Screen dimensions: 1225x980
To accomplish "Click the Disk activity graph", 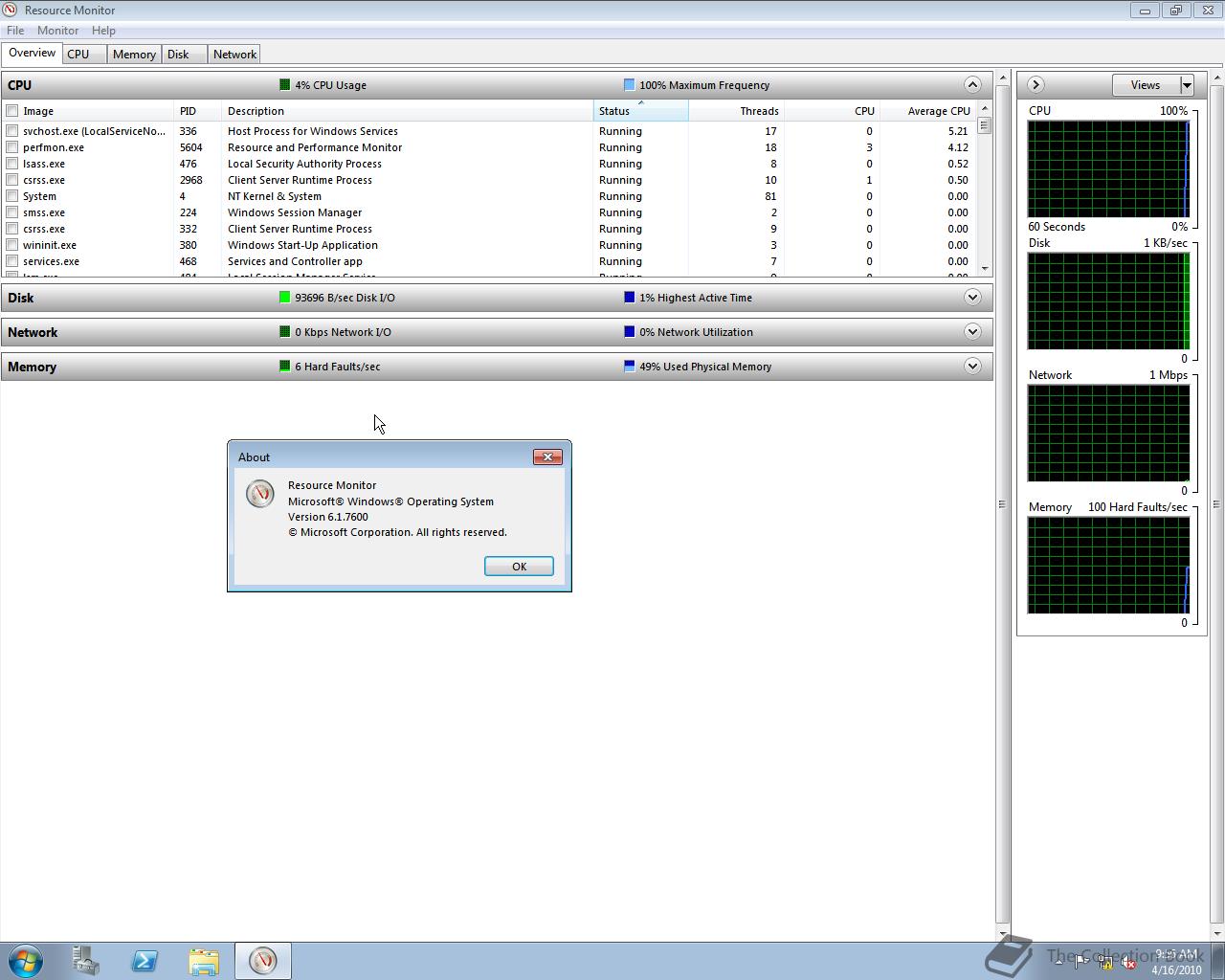I will click(1108, 301).
